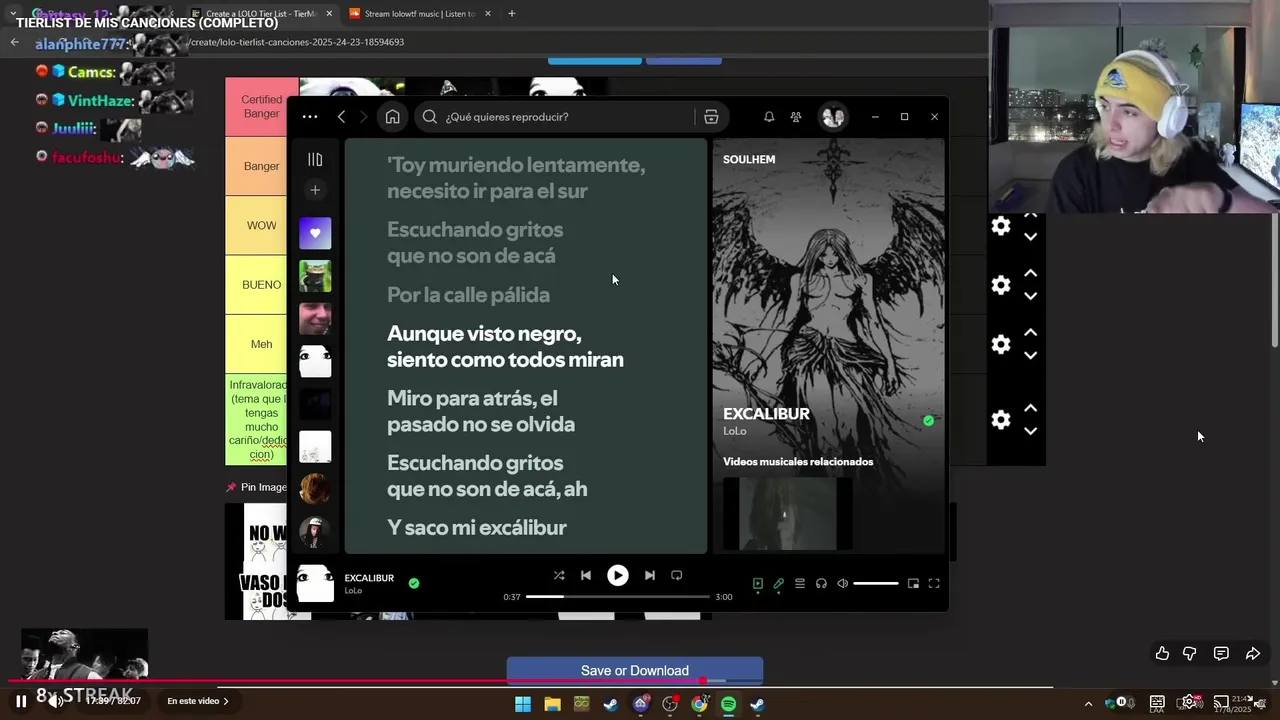This screenshot has width=1280, height=720.
Task: Toggle YouTube subtitles button
Action: (x=1157, y=702)
